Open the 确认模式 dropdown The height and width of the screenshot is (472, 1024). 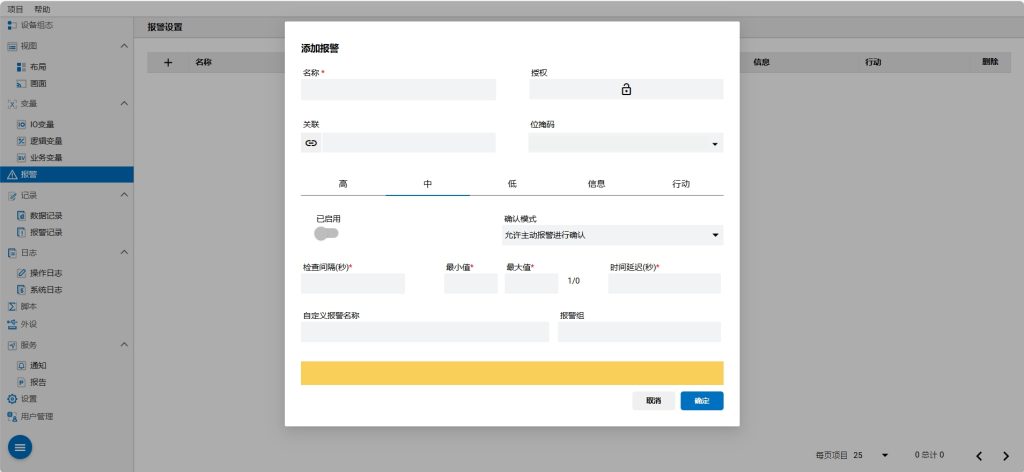coord(612,235)
